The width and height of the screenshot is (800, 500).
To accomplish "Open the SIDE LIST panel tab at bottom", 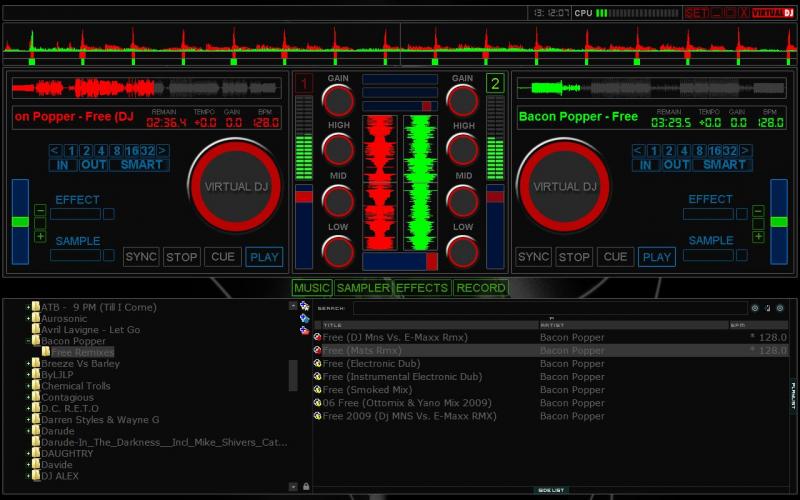I will (551, 490).
